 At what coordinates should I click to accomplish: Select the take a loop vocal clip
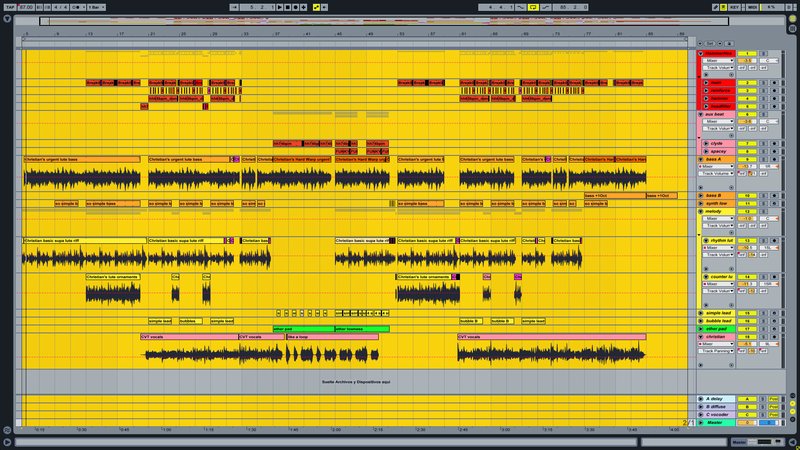[x=332, y=337]
